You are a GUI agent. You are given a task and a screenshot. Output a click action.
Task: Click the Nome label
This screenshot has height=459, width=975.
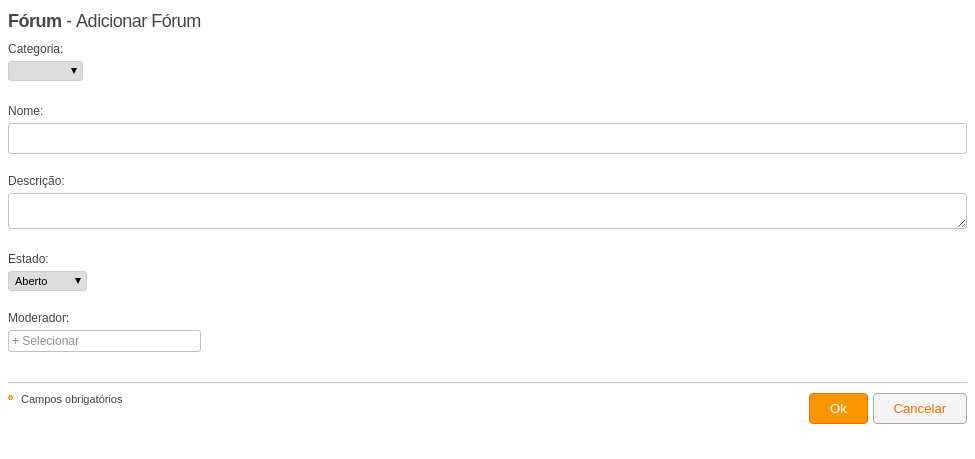(x=25, y=111)
